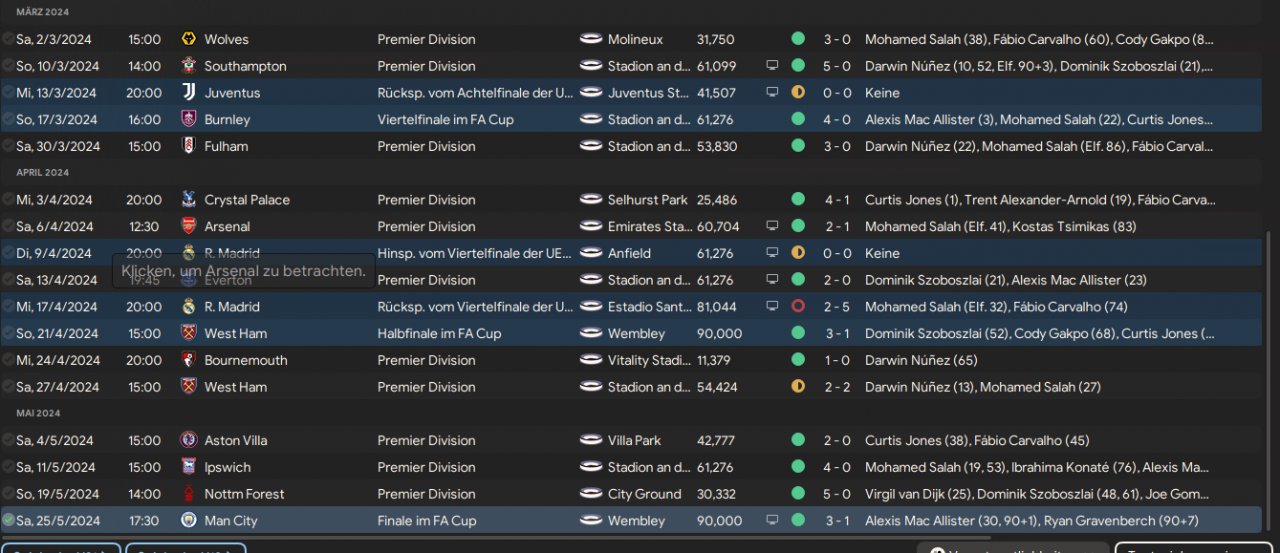Open the Juventus club crest icon

pos(188,93)
